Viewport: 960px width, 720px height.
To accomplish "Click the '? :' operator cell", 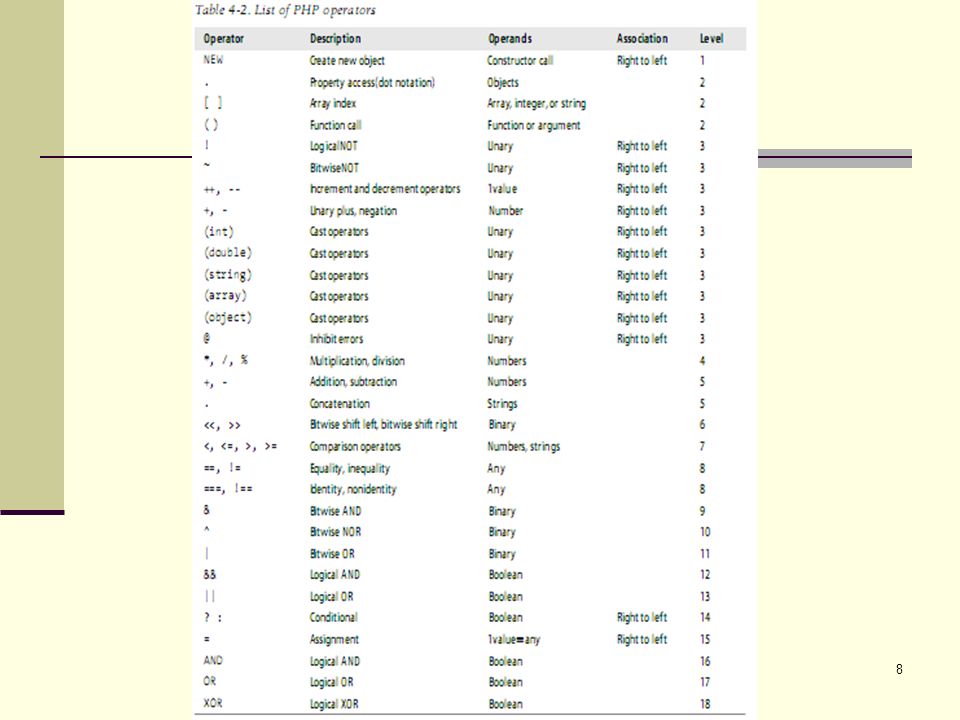I will [x=213, y=618].
